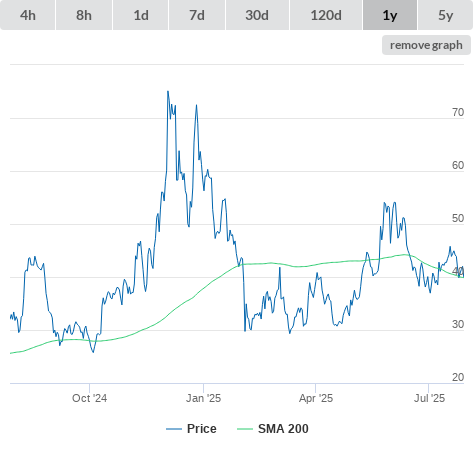Choose the 1d range tab

tap(141, 15)
